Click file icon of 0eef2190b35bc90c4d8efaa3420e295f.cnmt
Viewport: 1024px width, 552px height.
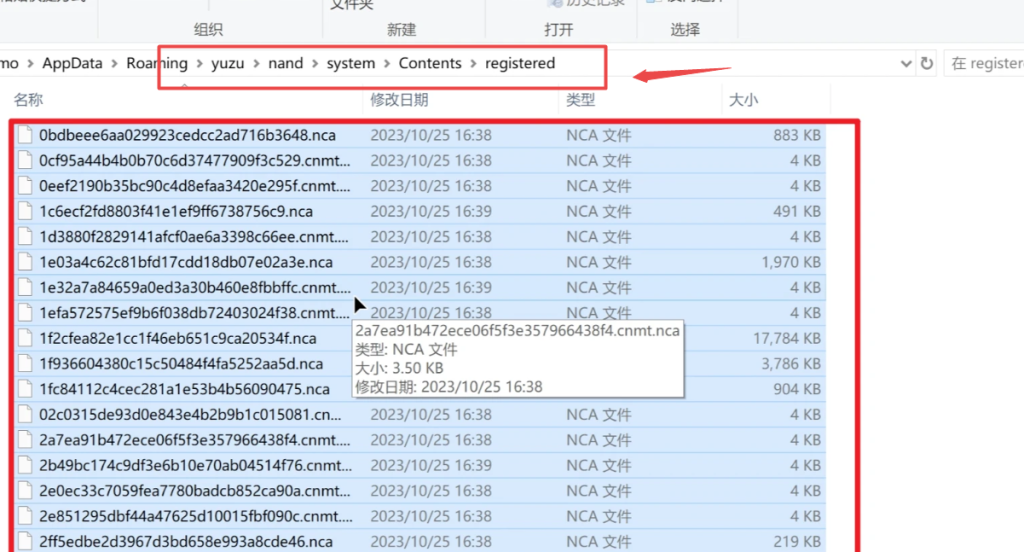pos(25,186)
